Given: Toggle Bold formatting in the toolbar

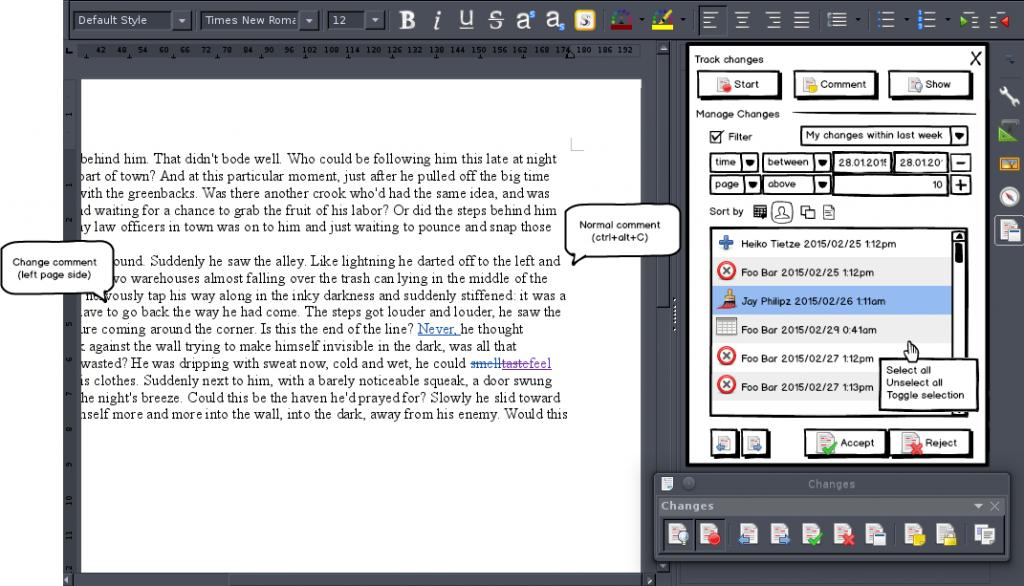Looking at the screenshot, I should point(407,19).
